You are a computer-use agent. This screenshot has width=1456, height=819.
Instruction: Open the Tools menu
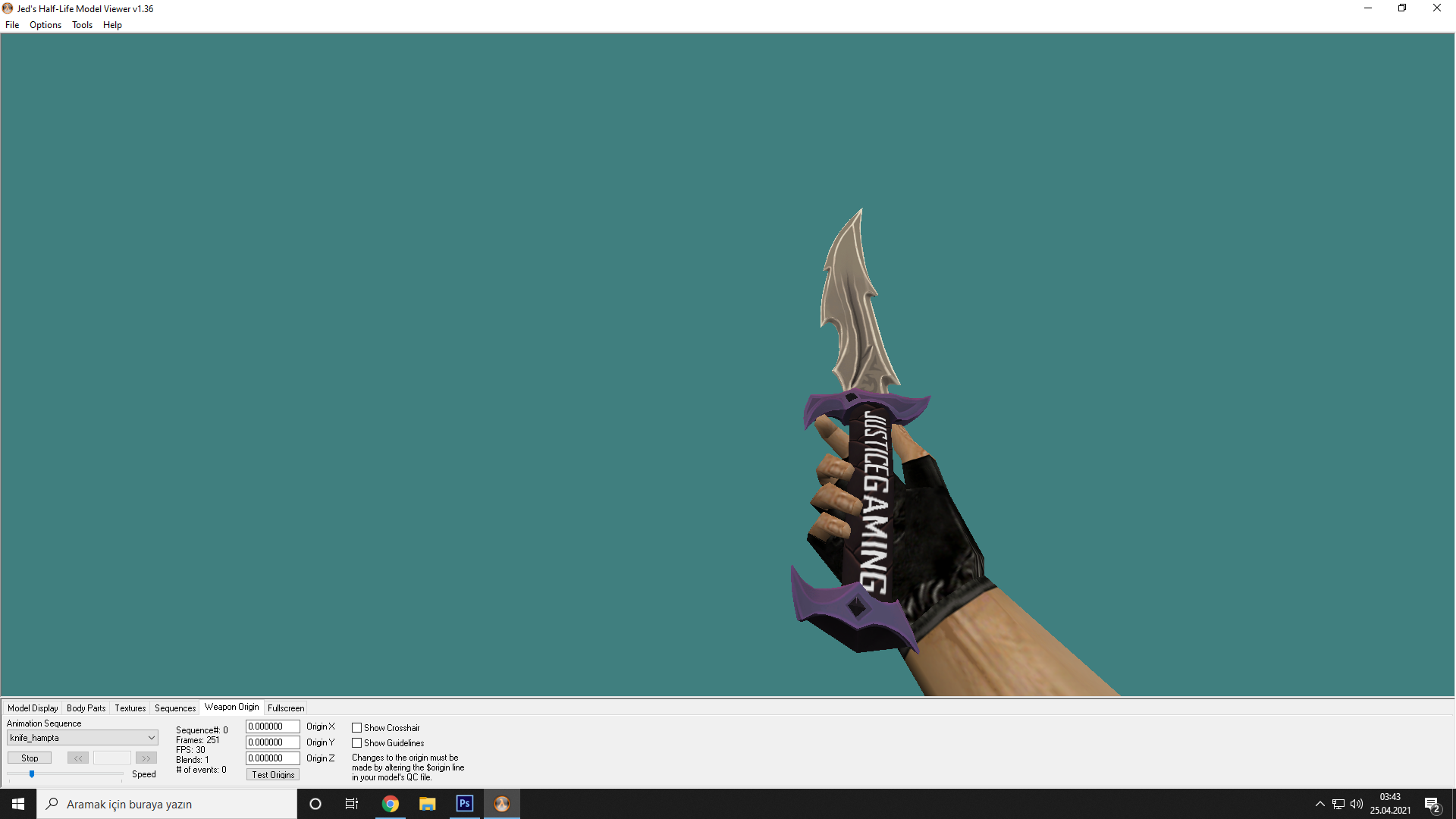82,25
